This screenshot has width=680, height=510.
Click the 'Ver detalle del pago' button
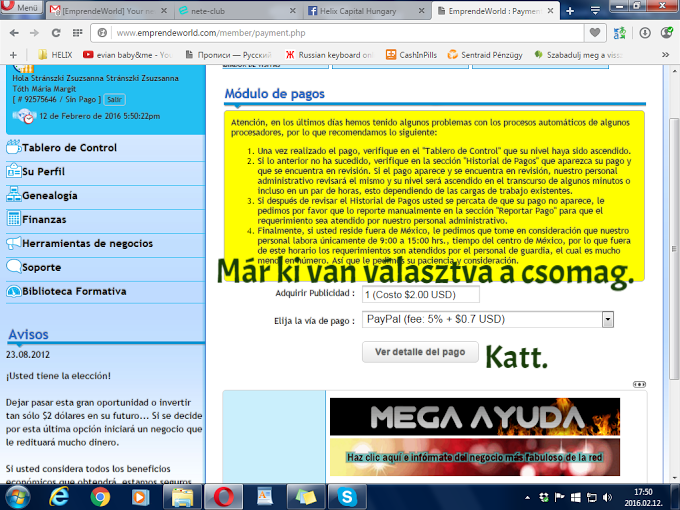click(x=419, y=352)
